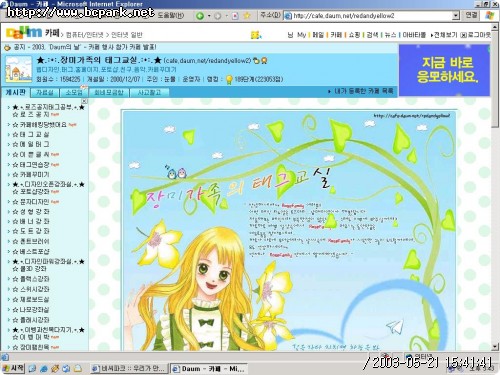
Task: Click the first quick launch icon after 시작
Action: click(32, 369)
